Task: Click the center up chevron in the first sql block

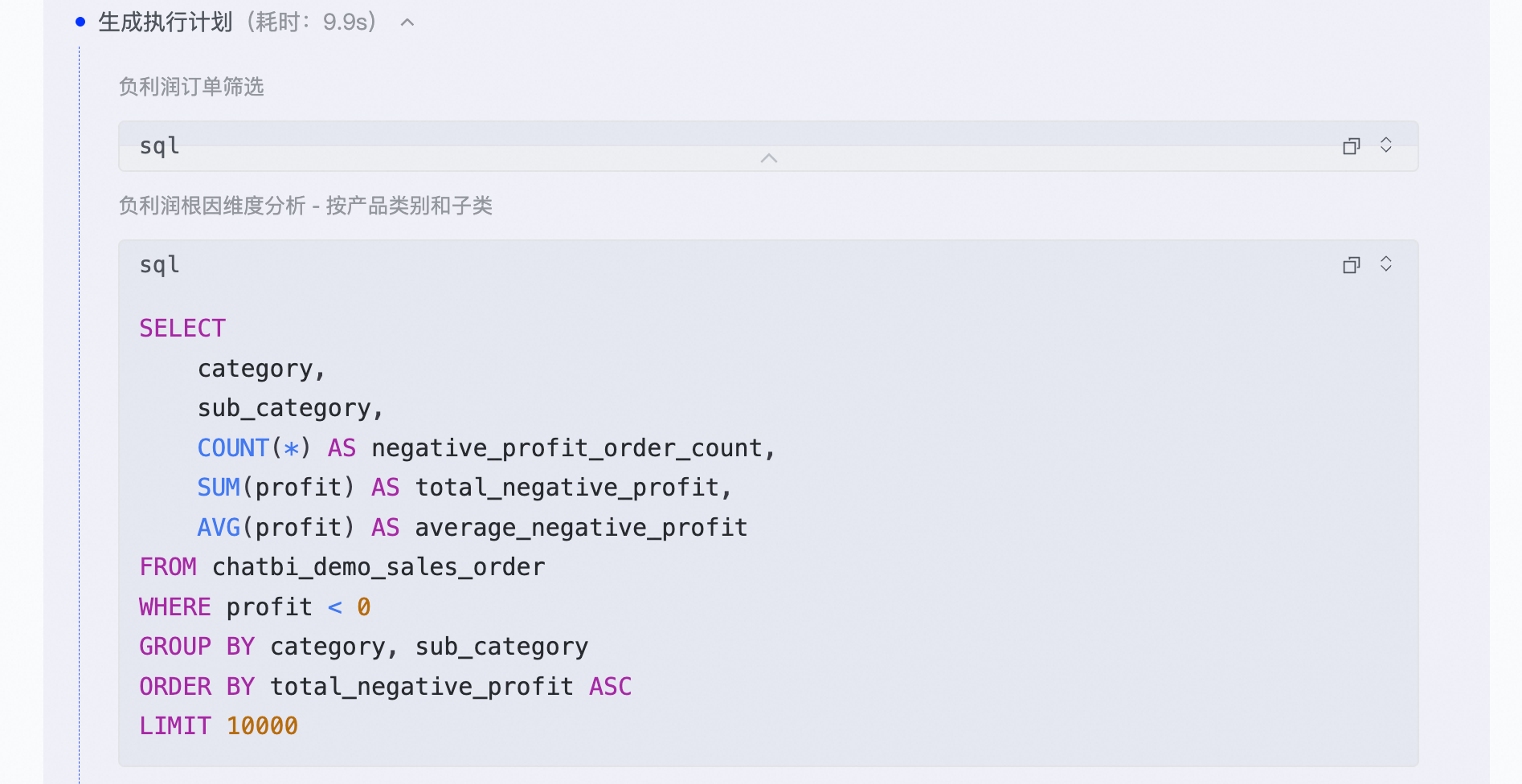Action: point(768,158)
